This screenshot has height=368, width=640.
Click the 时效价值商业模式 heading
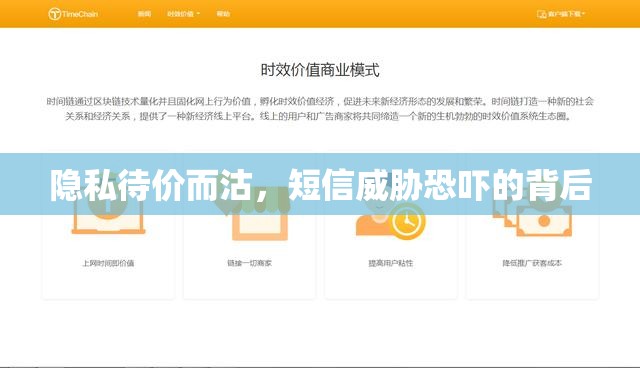coord(320,70)
